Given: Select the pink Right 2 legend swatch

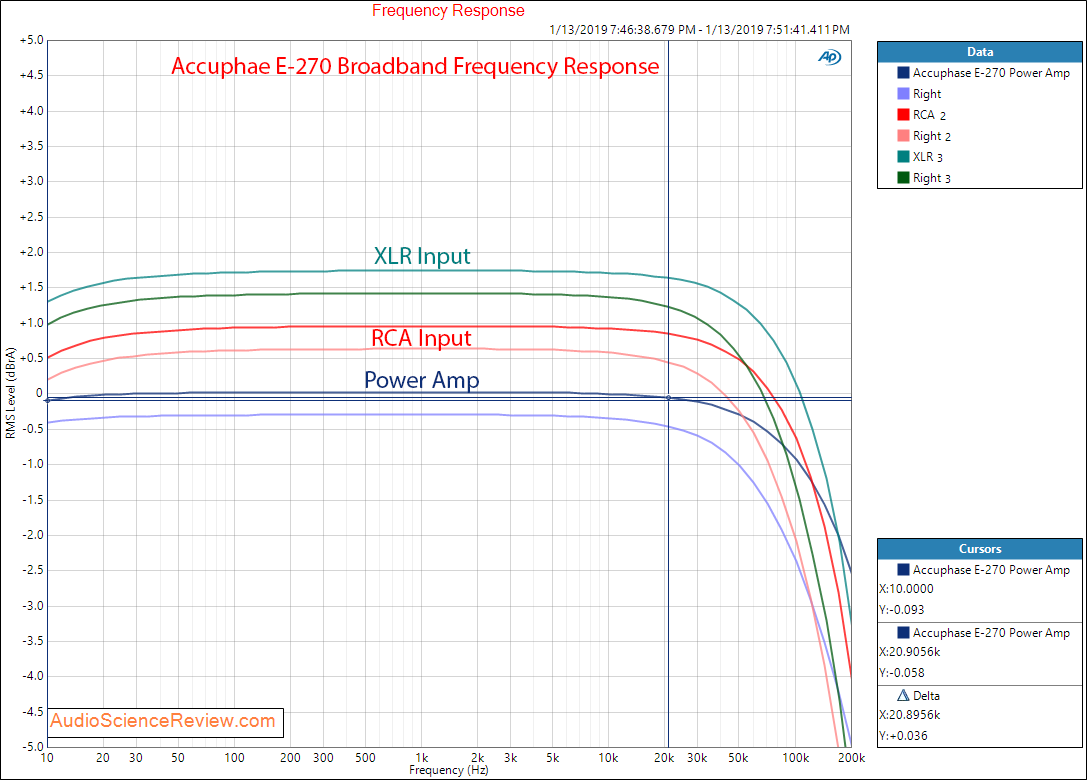Looking at the screenshot, I should coord(903,136).
